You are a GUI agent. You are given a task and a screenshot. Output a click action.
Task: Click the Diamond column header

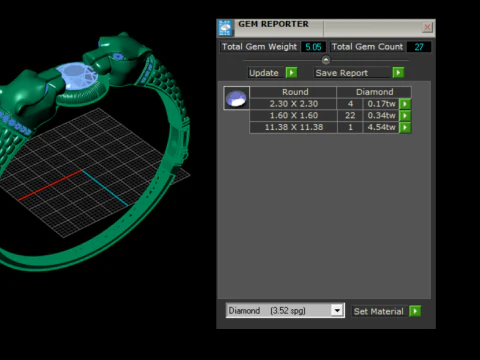point(374,92)
